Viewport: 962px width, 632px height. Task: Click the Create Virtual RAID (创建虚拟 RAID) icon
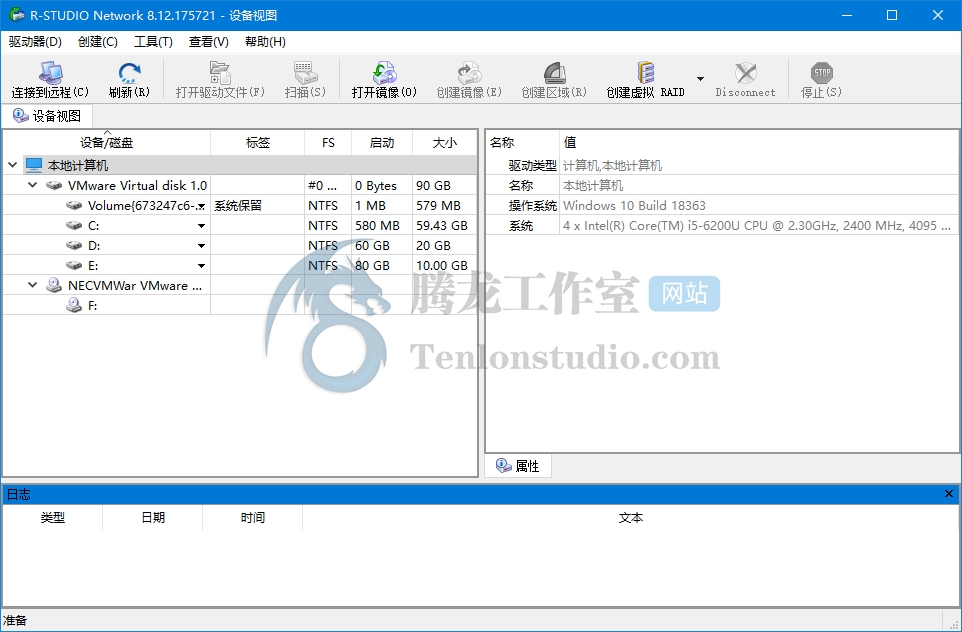645,73
